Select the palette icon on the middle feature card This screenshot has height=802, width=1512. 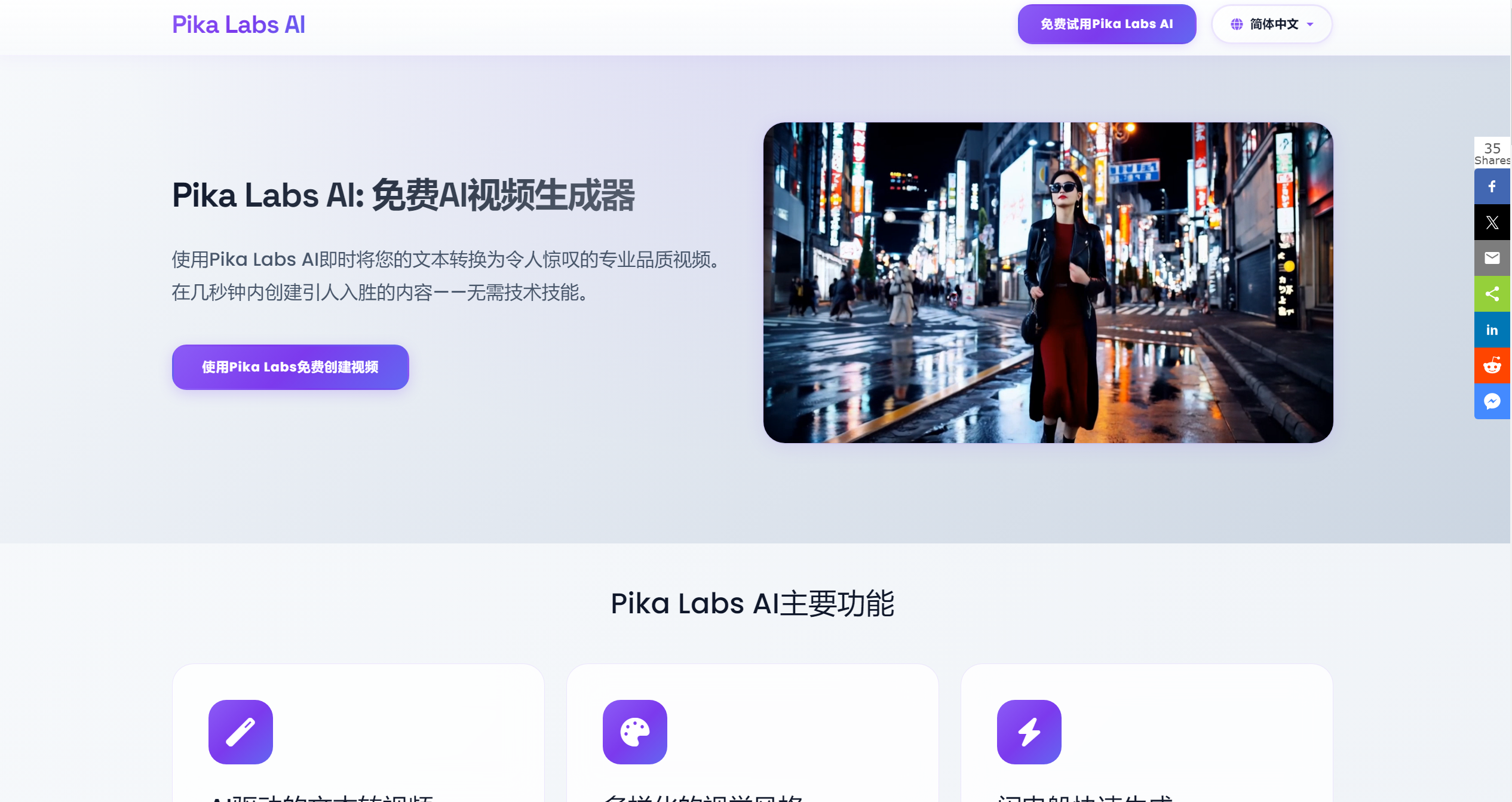coord(634,732)
